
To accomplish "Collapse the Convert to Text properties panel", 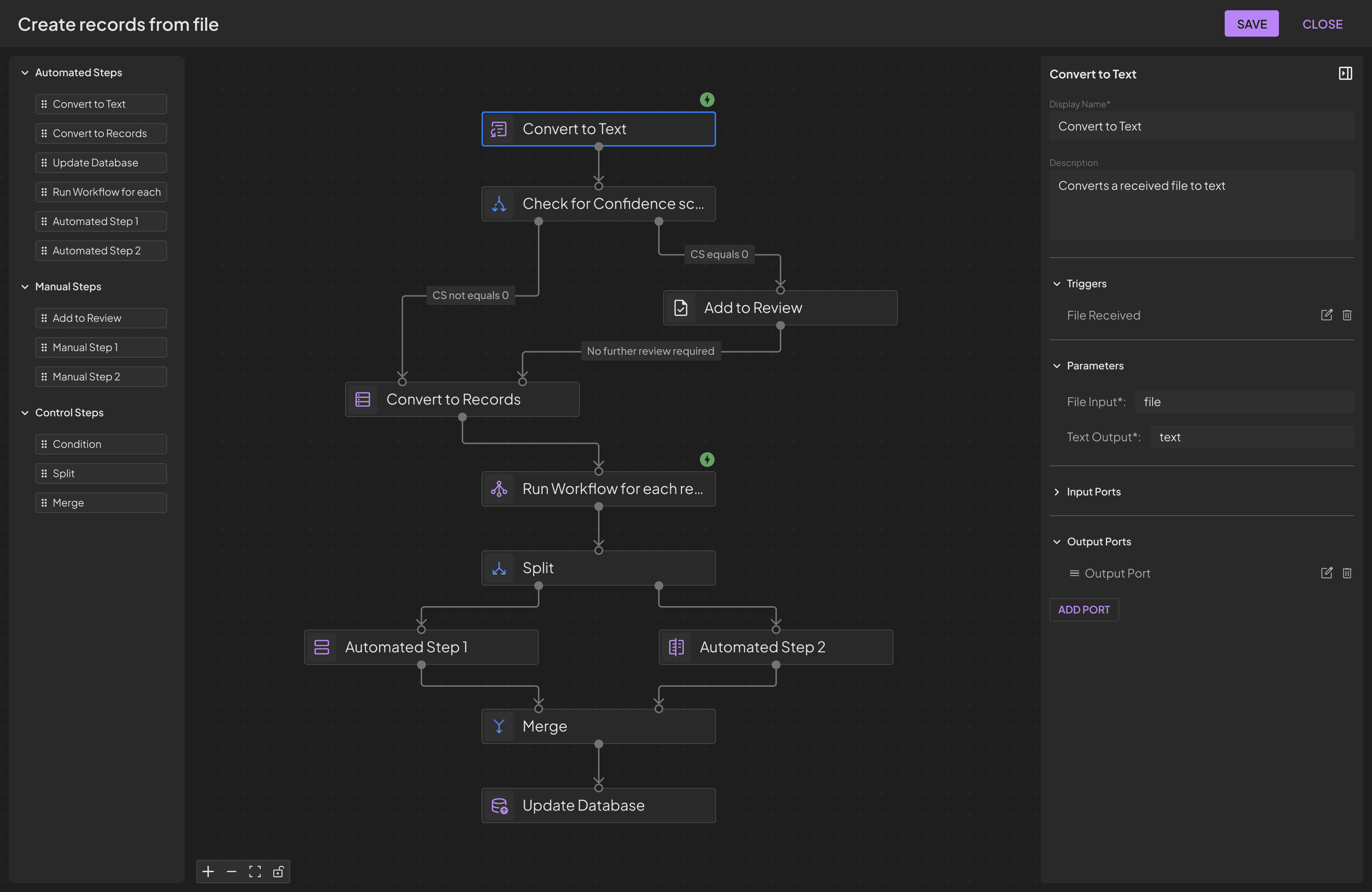I will pyautogui.click(x=1346, y=73).
